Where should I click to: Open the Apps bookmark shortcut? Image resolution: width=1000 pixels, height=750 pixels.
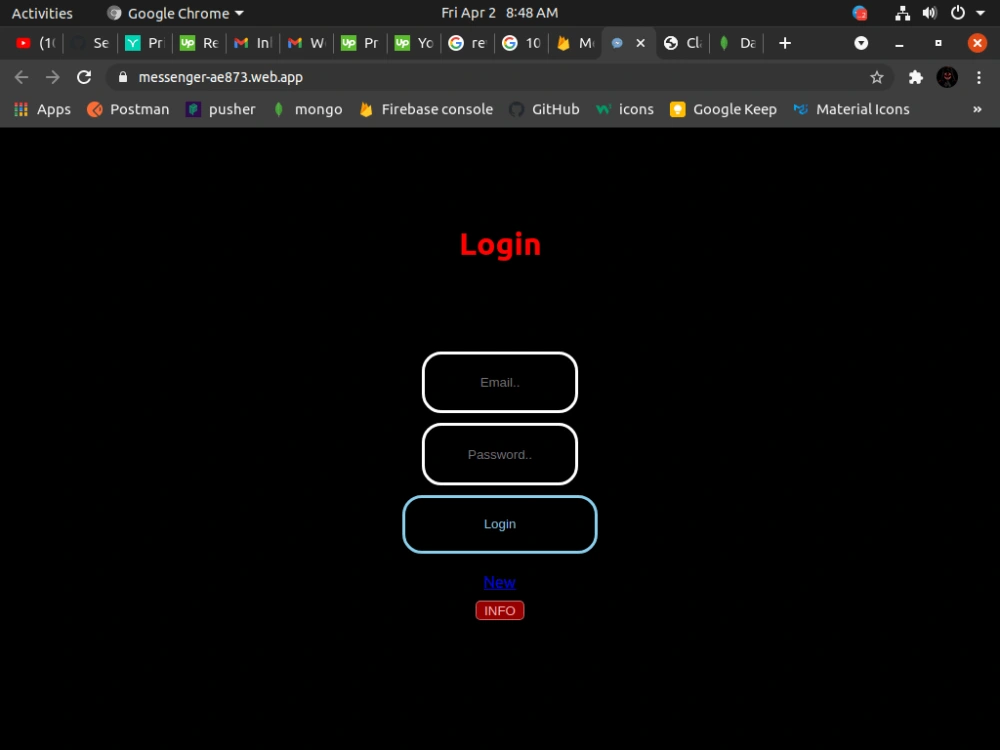(x=42, y=109)
